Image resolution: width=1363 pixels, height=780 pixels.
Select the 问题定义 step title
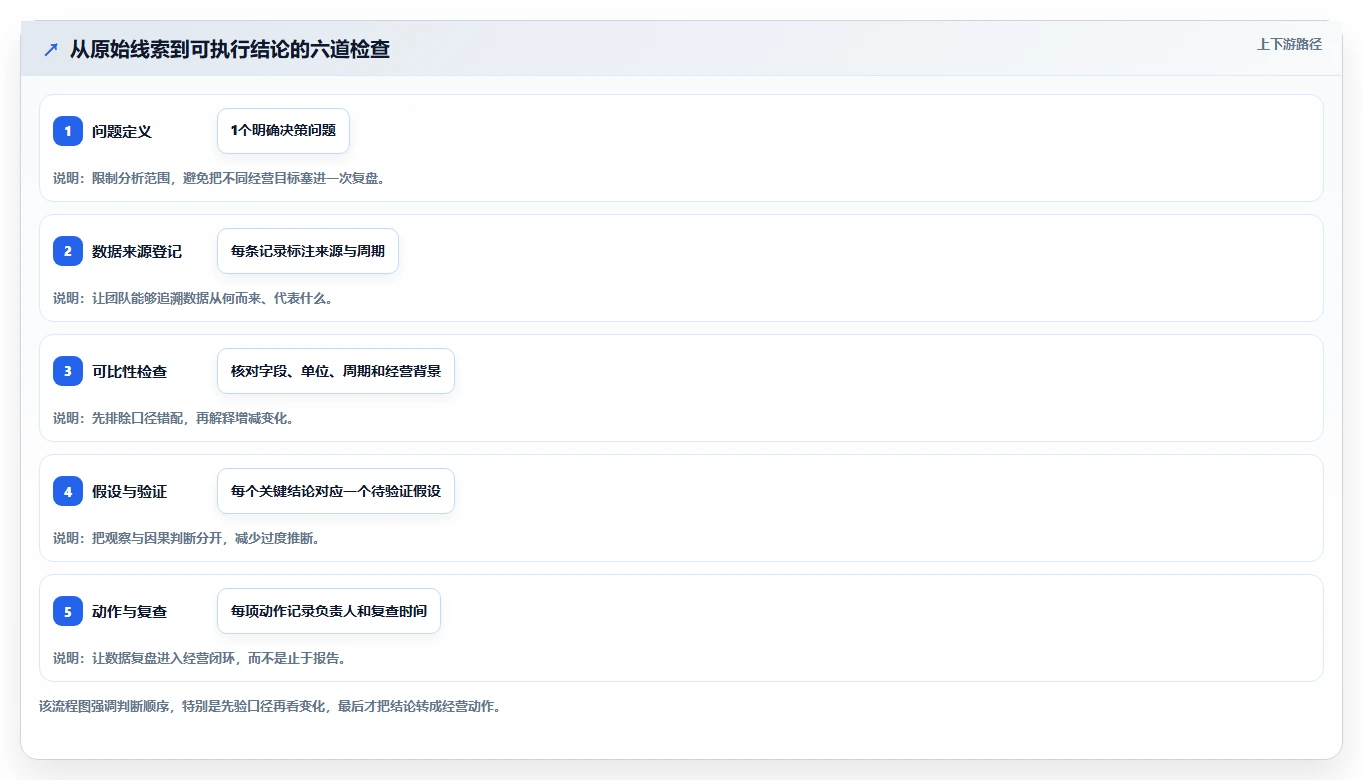point(122,131)
